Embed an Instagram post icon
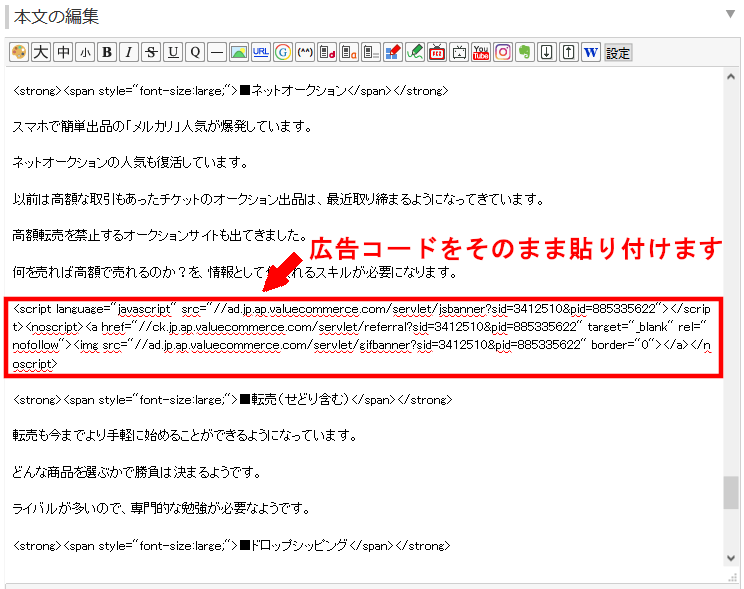 pos(503,52)
